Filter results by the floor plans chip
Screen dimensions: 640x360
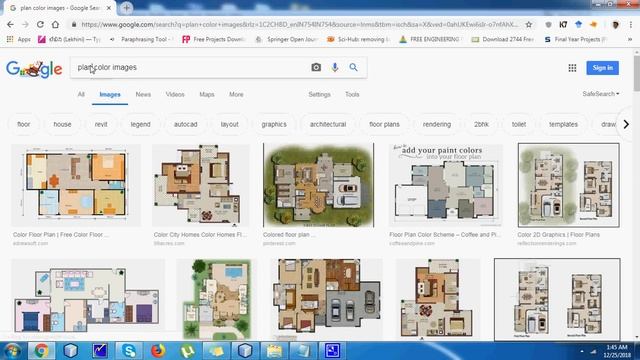pyautogui.click(x=384, y=124)
